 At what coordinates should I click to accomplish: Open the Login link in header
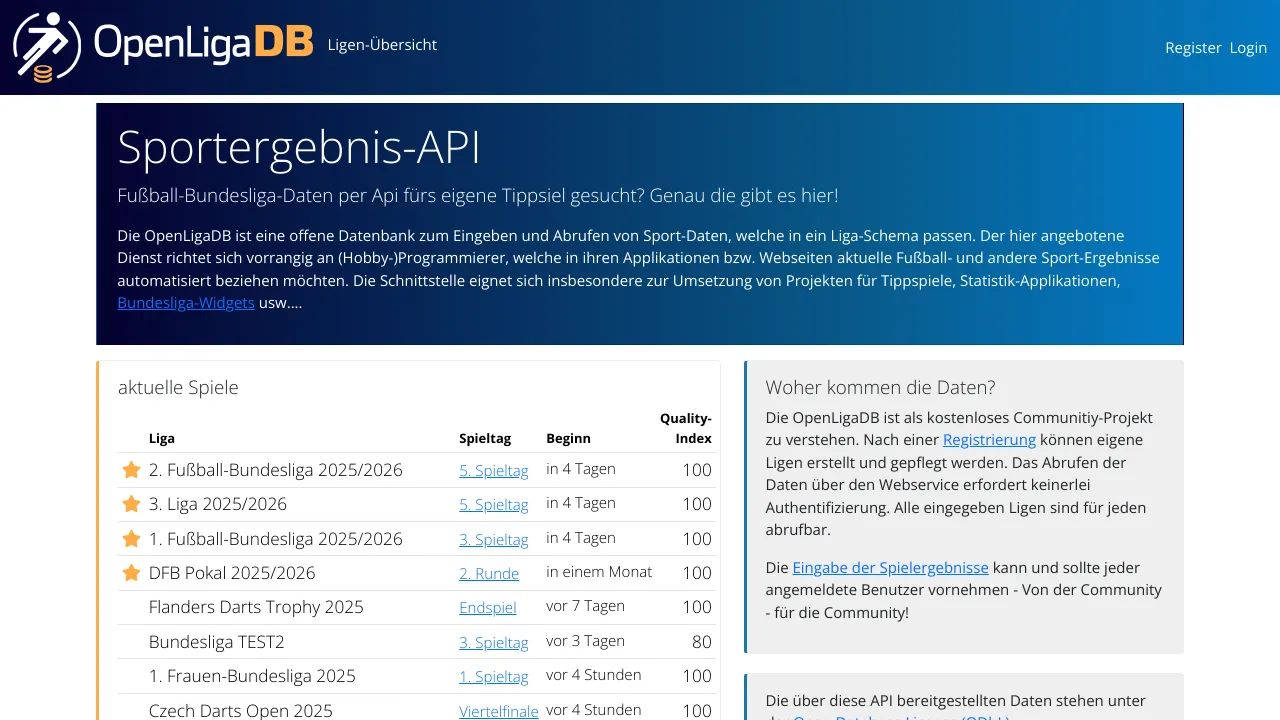1248,48
